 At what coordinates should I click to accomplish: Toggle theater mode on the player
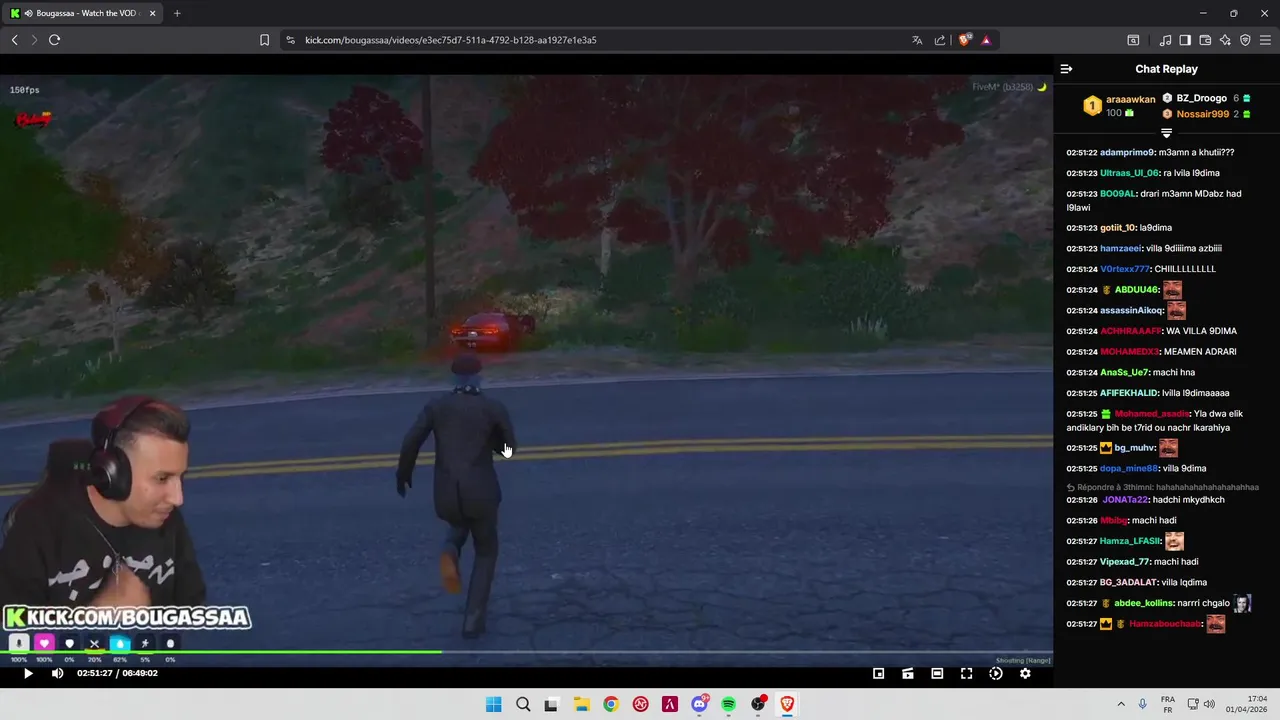click(x=937, y=674)
